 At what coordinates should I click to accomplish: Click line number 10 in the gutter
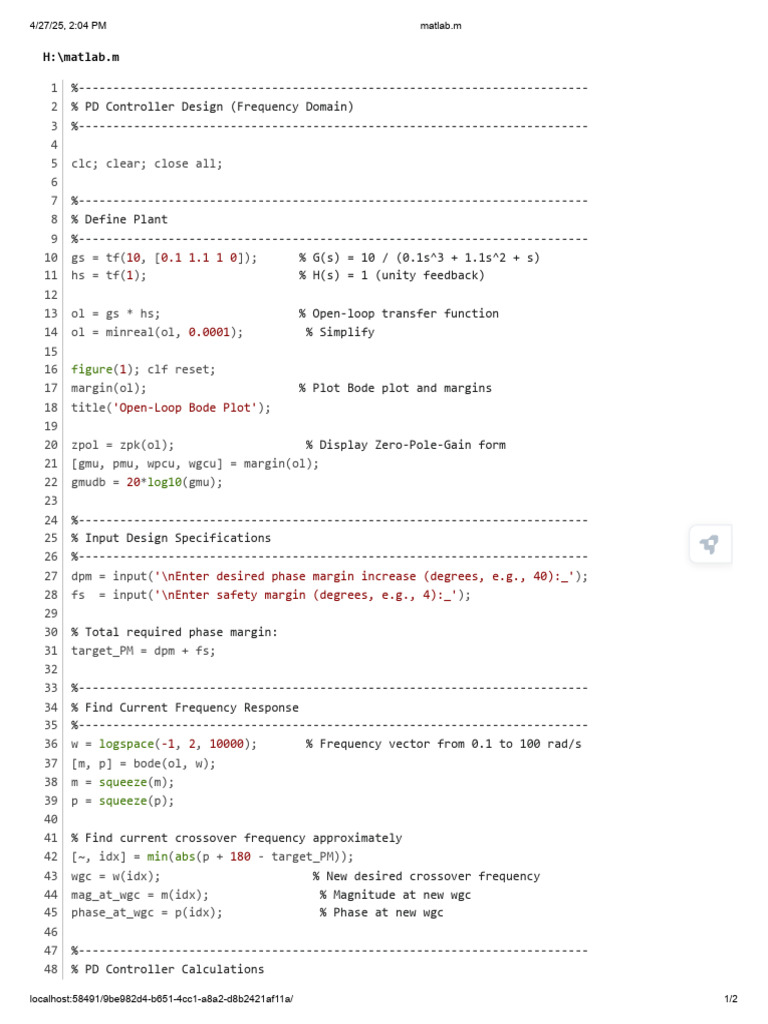(x=51, y=257)
